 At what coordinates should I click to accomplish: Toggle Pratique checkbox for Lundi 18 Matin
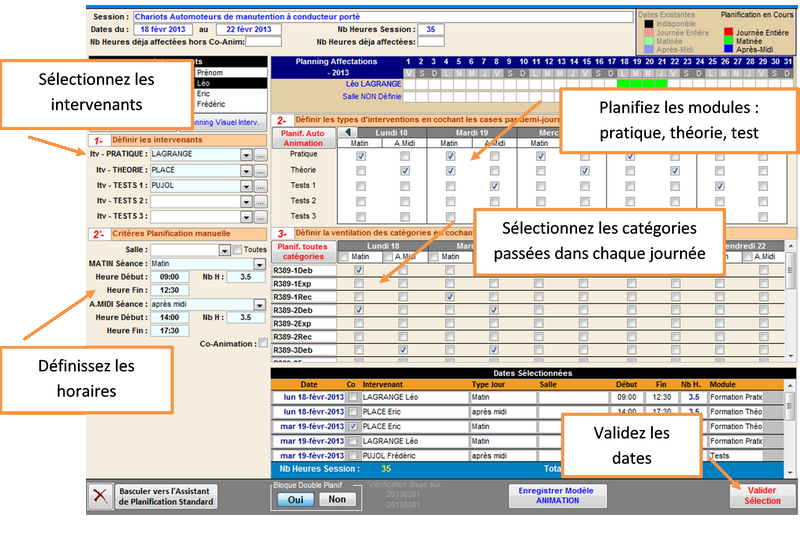coord(359,156)
